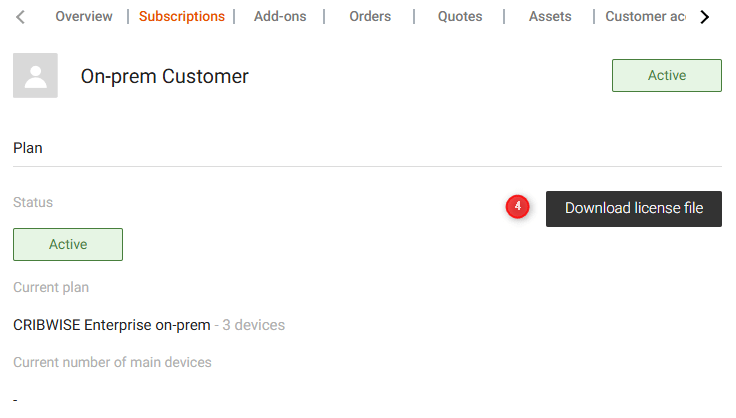Viewport: 736px width, 418px height.
Task: Click the Active badge beside customer name
Action: point(667,76)
